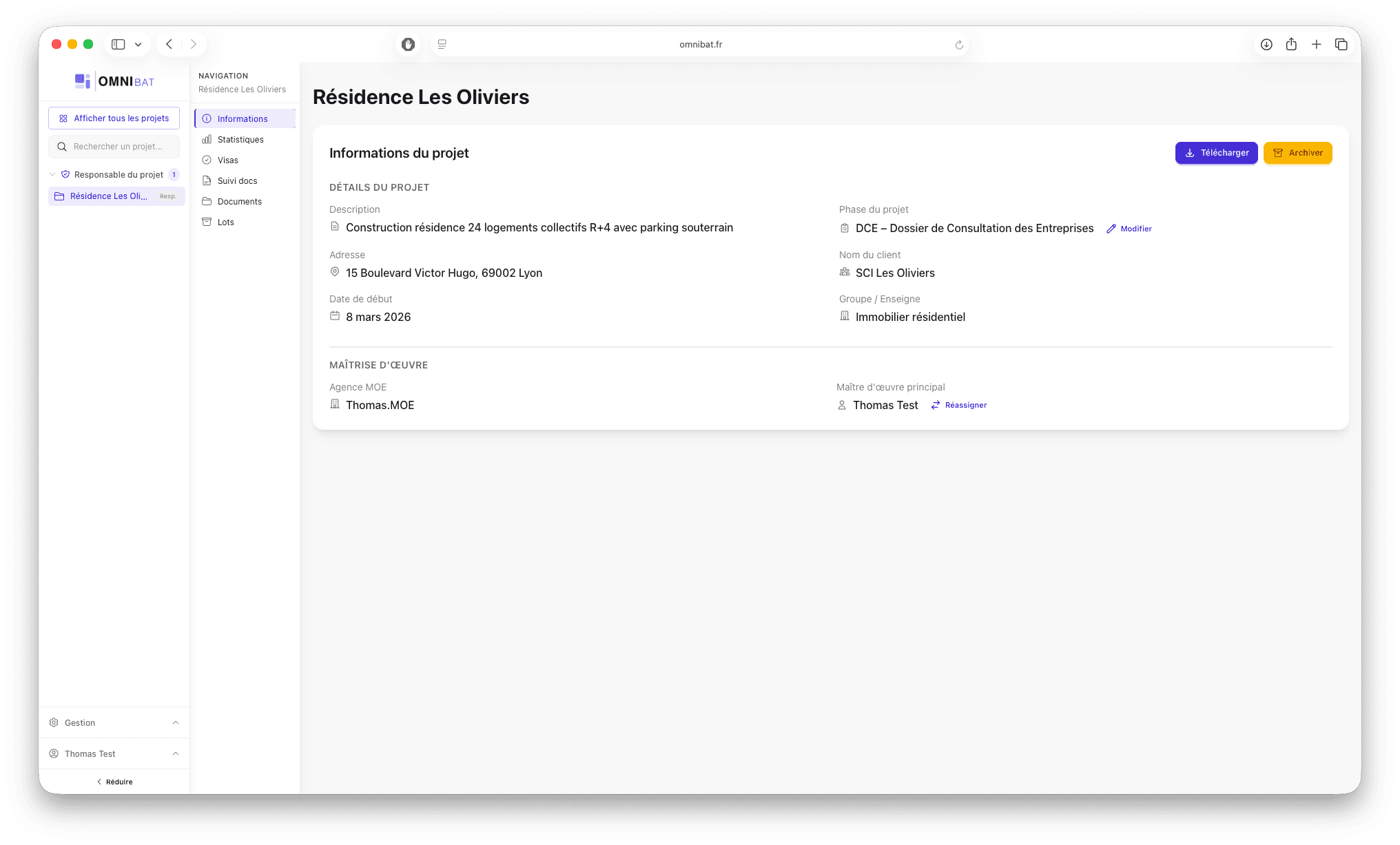Toggle the Safari sidebar button
Screen dimensions: 1400x845
click(x=119, y=45)
